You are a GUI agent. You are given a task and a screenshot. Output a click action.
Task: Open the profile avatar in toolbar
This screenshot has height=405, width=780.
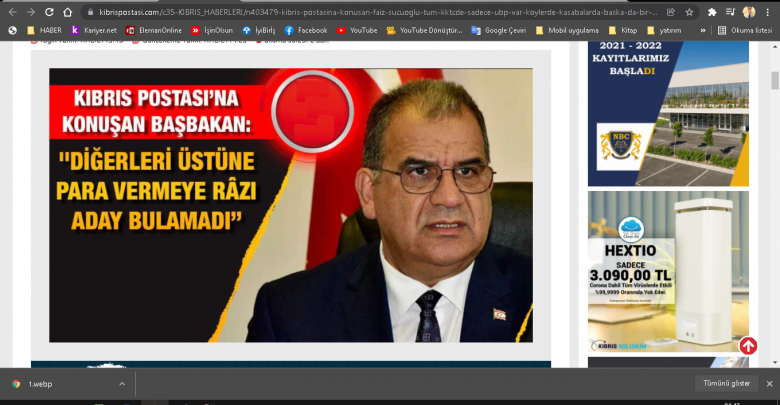click(748, 12)
